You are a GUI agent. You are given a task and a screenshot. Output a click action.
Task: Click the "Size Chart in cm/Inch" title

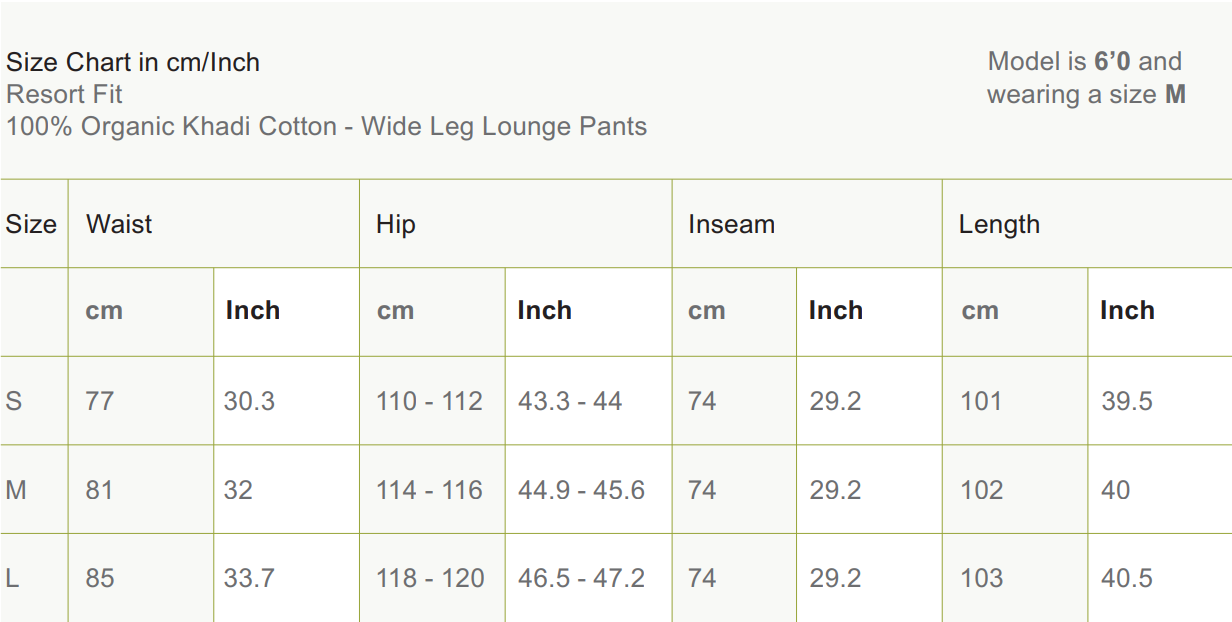133,62
